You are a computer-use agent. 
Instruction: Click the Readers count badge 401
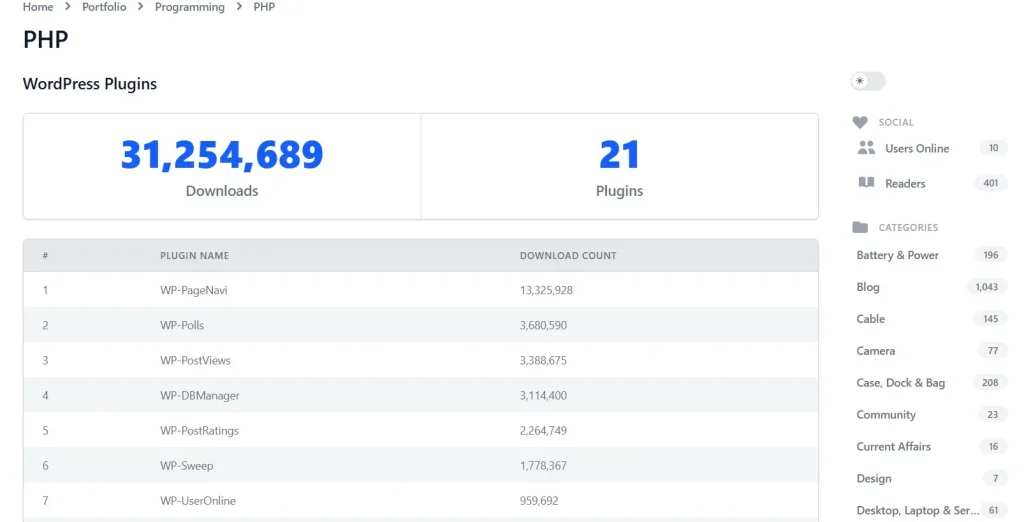click(991, 183)
